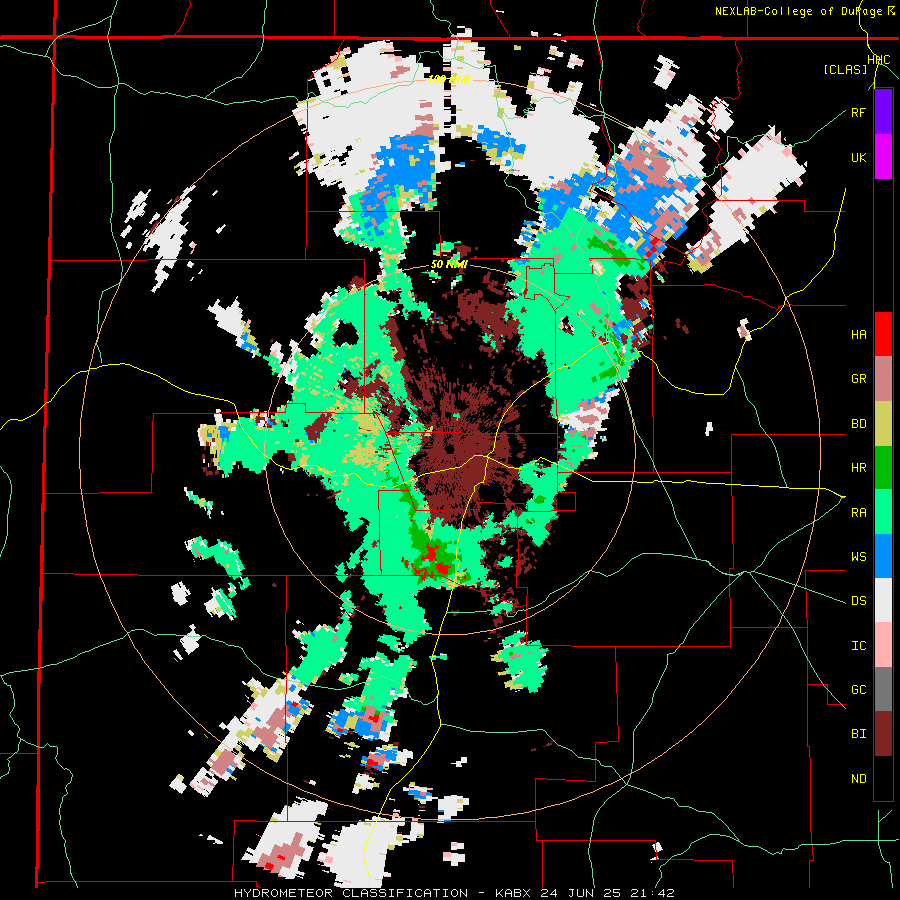Click the dark green HR heavy rain swatch
Screen dimensions: 900x900
883,468
